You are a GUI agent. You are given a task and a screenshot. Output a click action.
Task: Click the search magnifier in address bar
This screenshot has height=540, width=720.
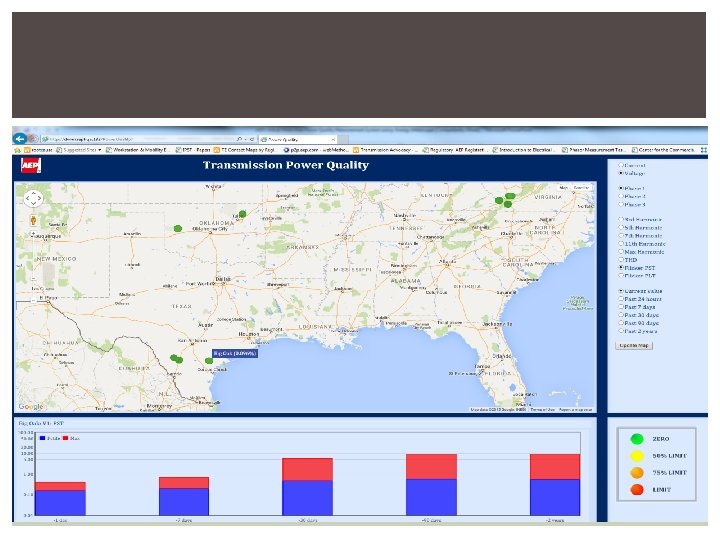point(239,139)
